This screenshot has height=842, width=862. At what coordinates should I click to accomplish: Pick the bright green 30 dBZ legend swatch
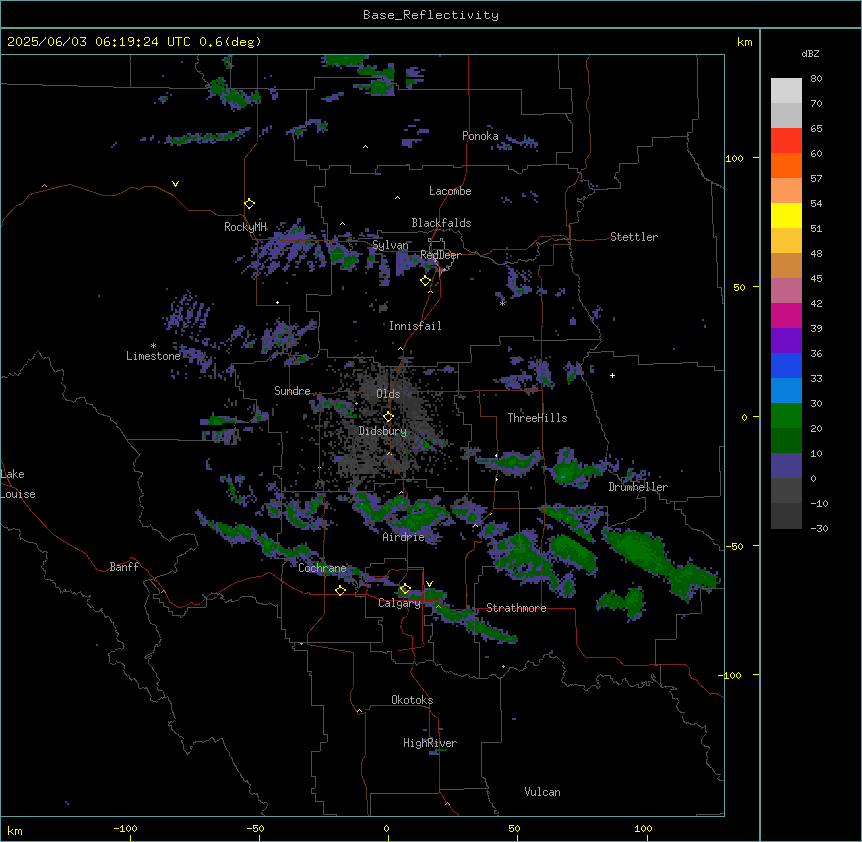pyautogui.click(x=786, y=416)
